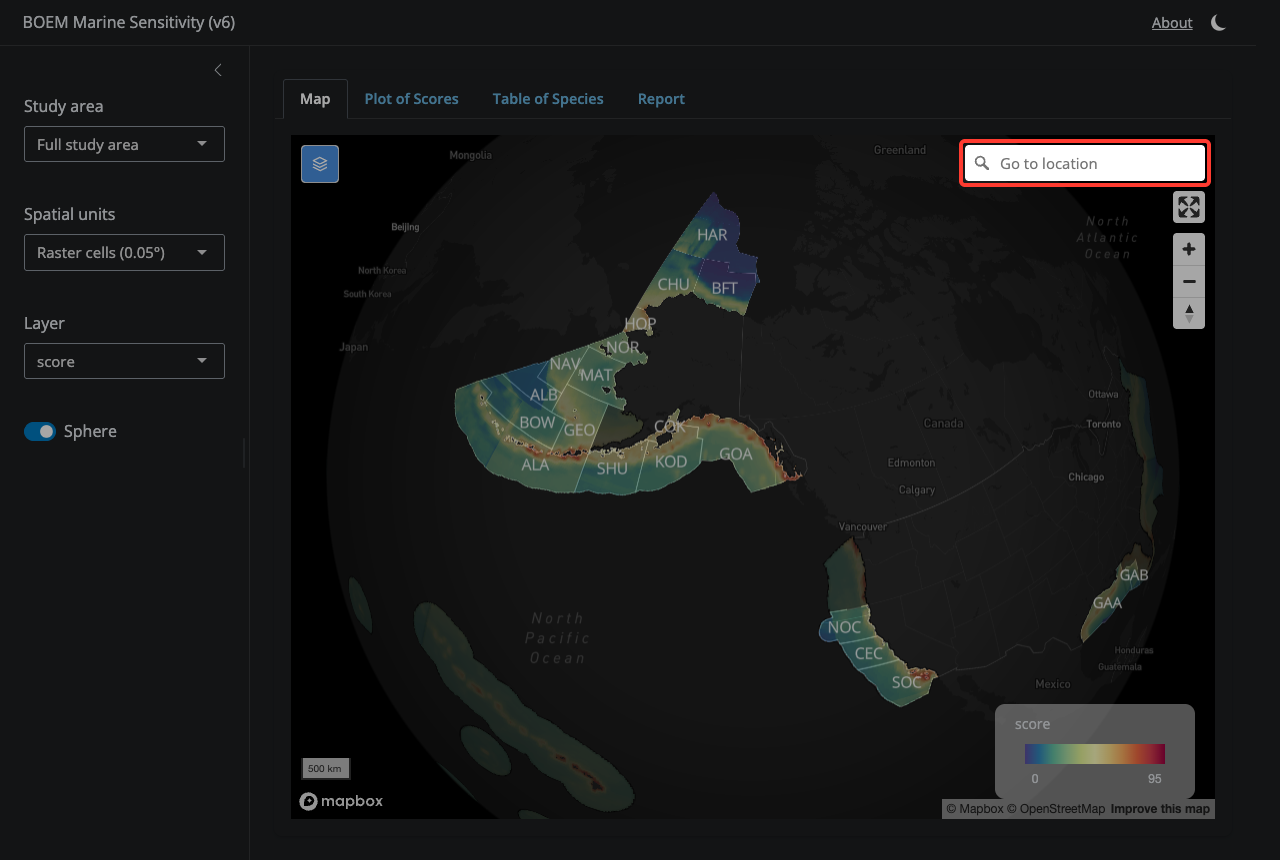Switch to the Map tab
This screenshot has height=860, width=1280.
click(x=315, y=99)
